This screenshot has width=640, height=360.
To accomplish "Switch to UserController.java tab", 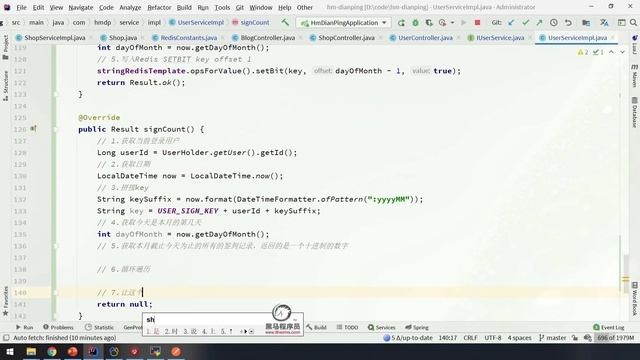I will coord(425,38).
